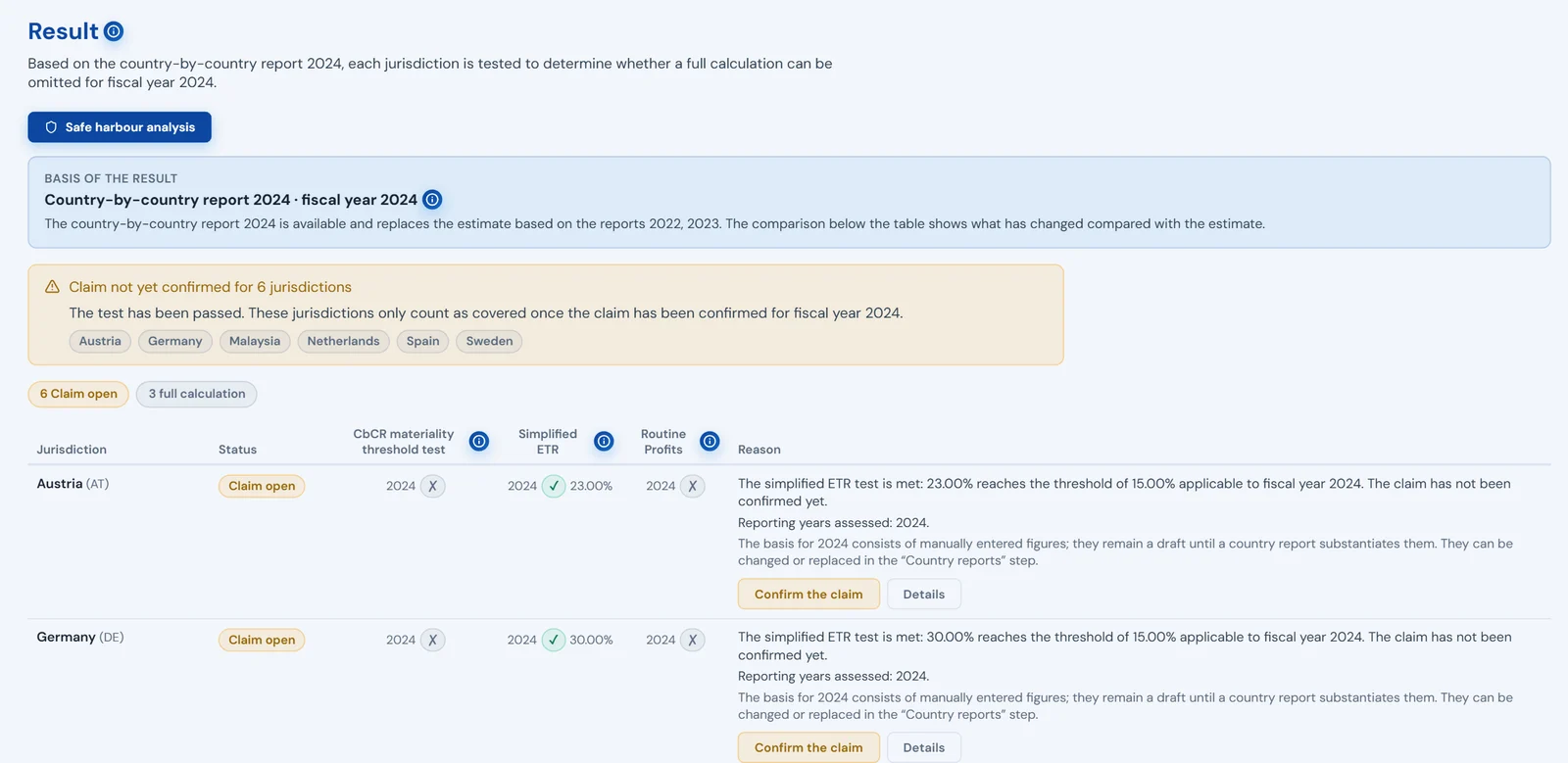Click 'Claim not yet confirmed for 6 jurisdictions' title
This screenshot has width=1568, height=763.
pyautogui.click(x=210, y=287)
